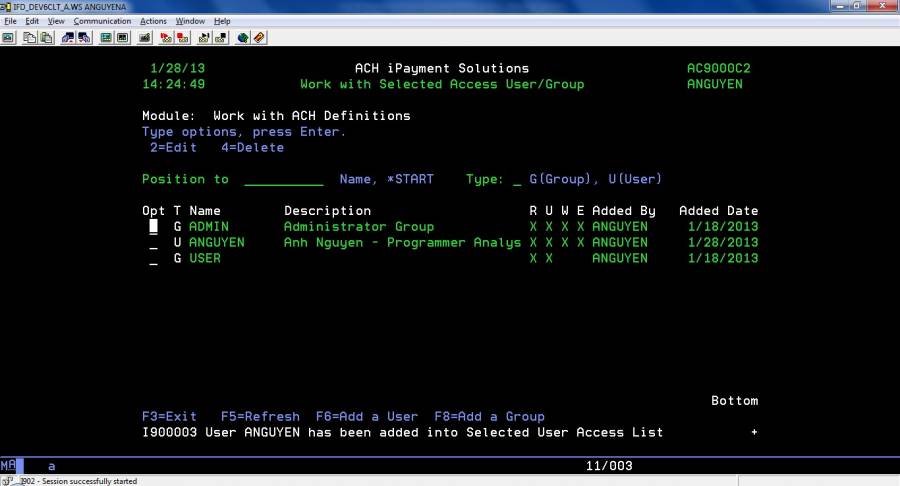Image resolution: width=900 pixels, height=486 pixels.
Task: Open the Communication menu
Action: point(102,21)
